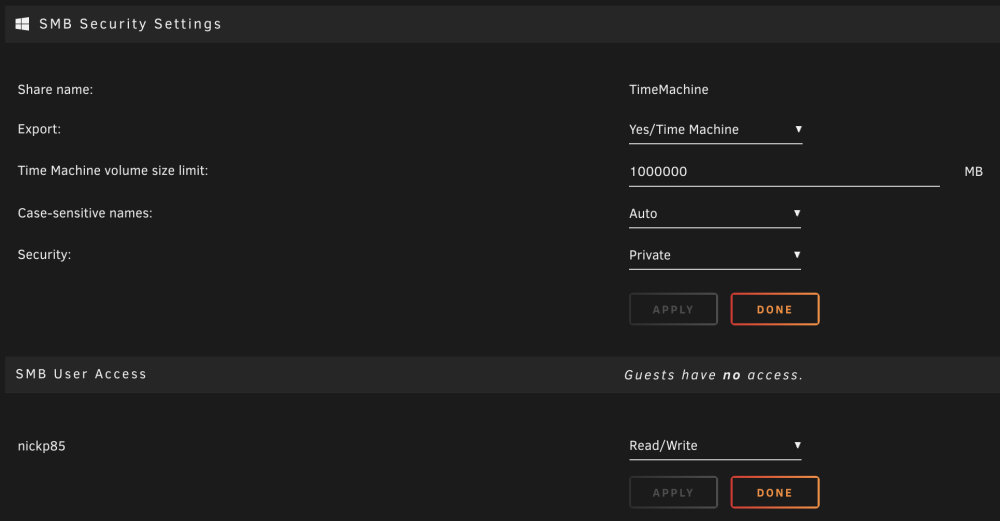Screen dimensions: 1000x521
Task: Click Done in the SMB Security Settings section
Action: pos(774,309)
